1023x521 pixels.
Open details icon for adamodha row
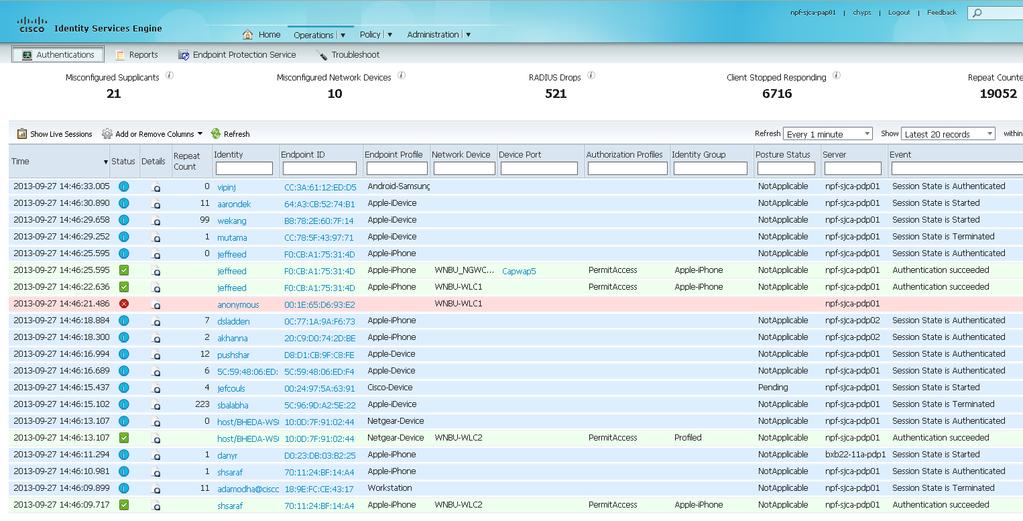[x=155, y=489]
